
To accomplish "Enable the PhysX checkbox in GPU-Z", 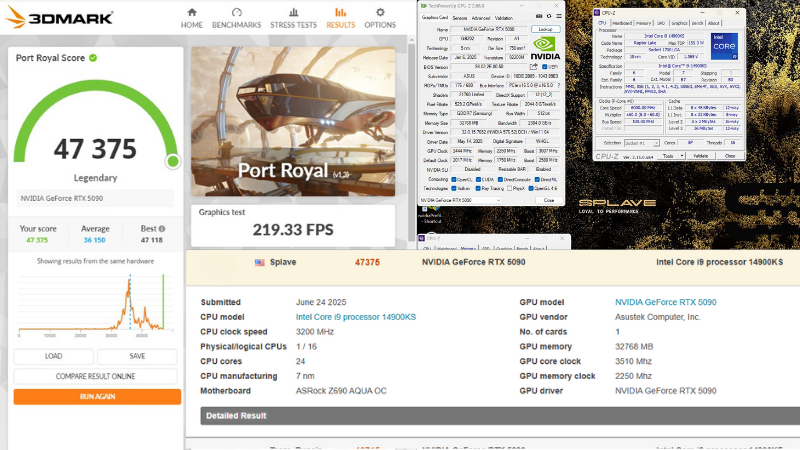I will tap(509, 188).
